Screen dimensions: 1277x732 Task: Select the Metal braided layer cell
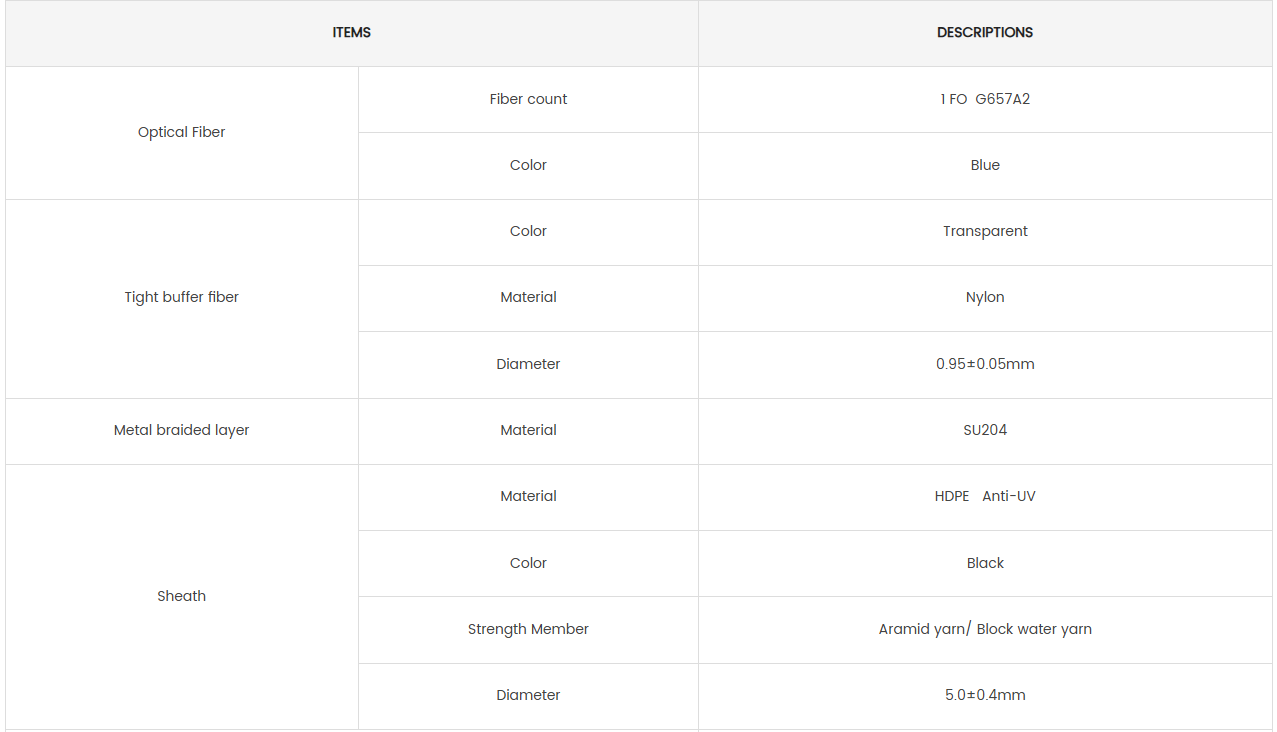click(182, 430)
